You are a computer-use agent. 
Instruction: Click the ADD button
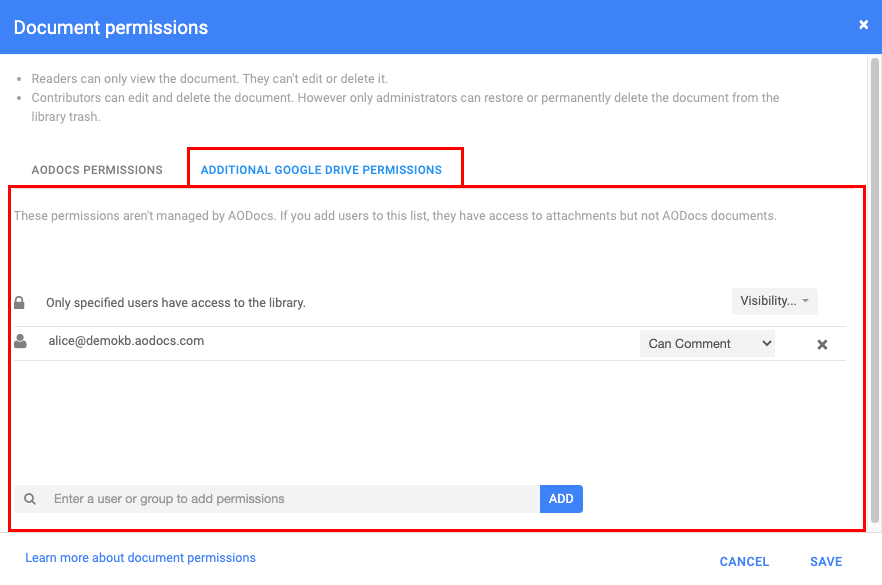click(x=561, y=499)
